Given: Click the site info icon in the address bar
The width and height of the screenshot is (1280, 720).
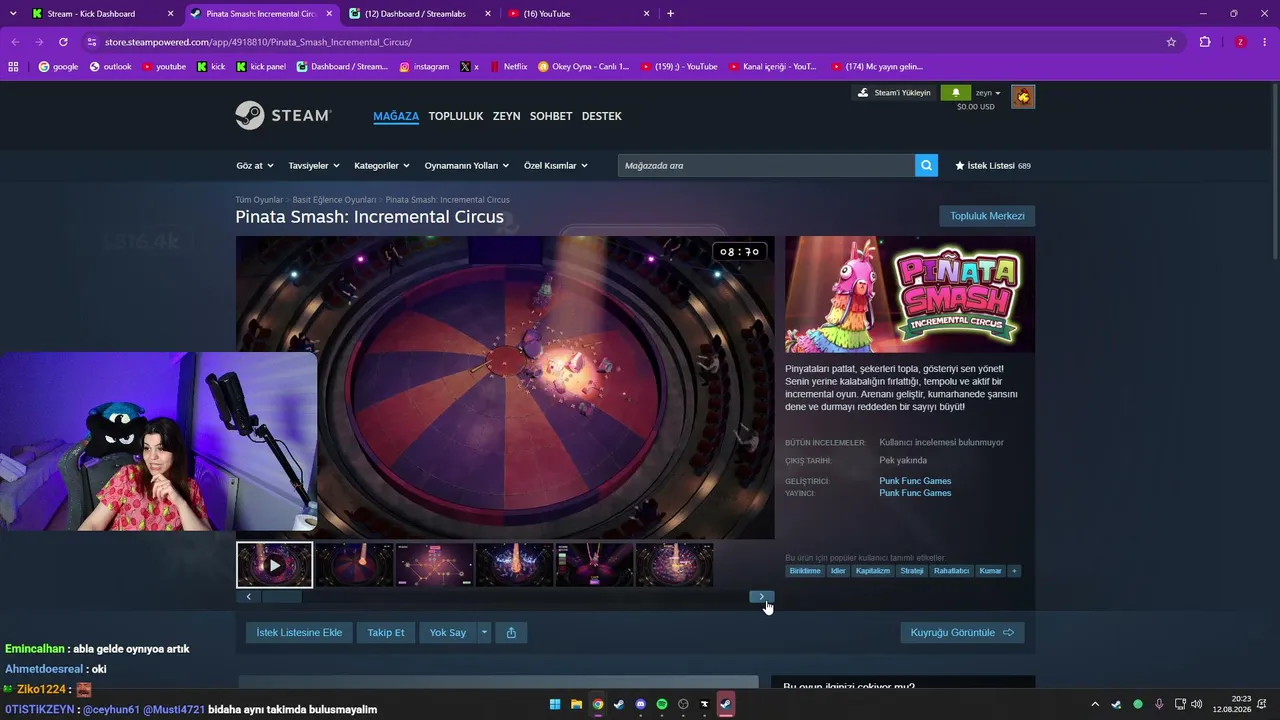Looking at the screenshot, I should 92,42.
